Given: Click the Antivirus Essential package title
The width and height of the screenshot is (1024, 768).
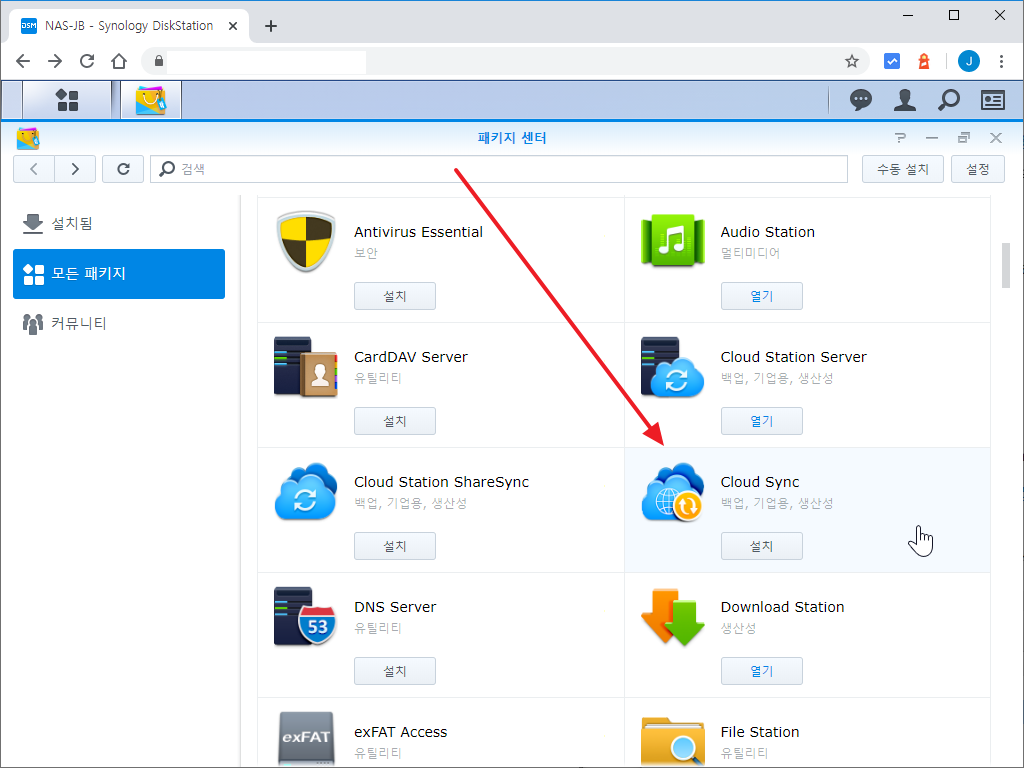Looking at the screenshot, I should [x=419, y=232].
